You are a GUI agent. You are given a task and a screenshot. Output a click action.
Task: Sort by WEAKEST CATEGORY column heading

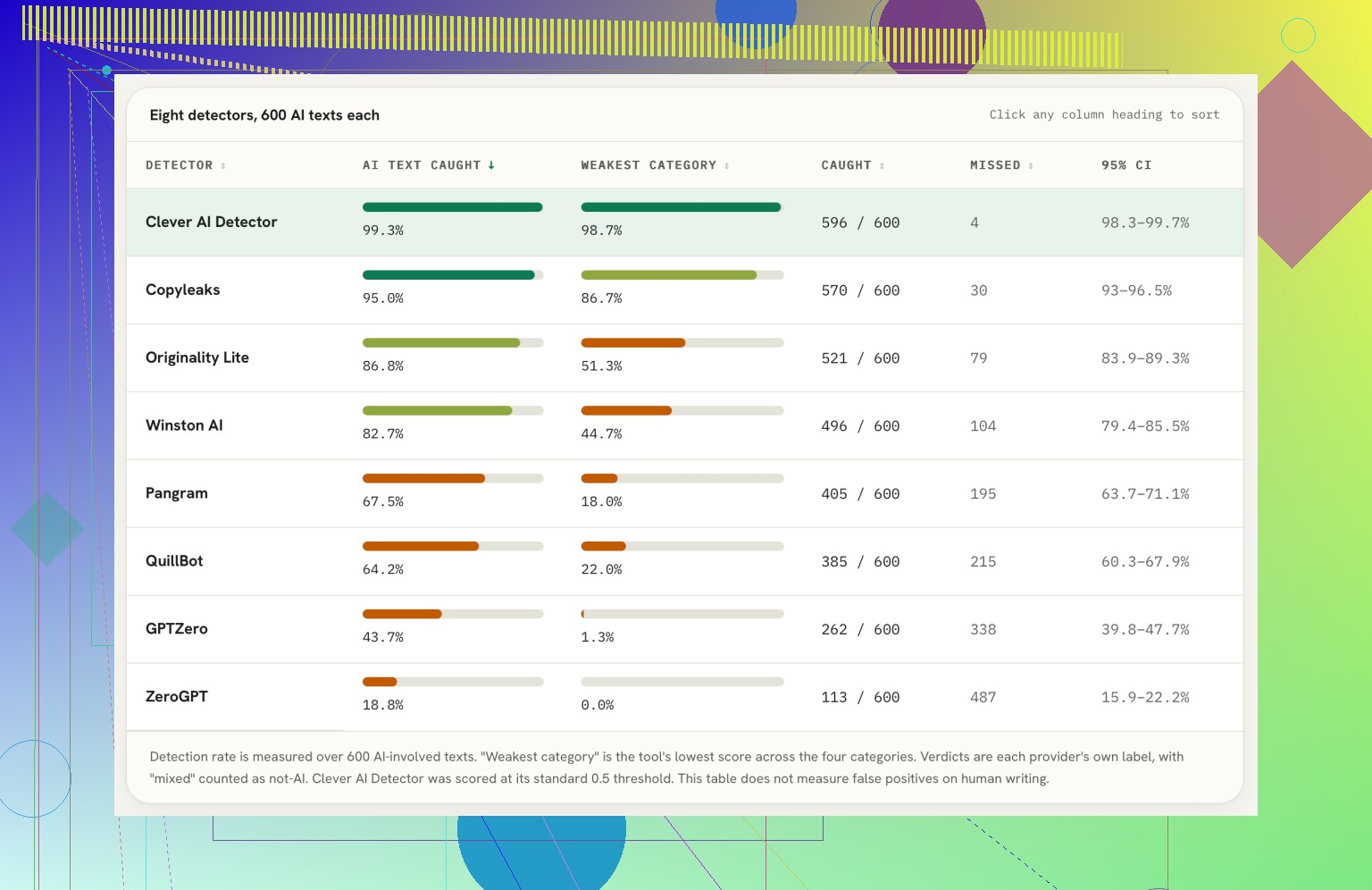pos(656,165)
